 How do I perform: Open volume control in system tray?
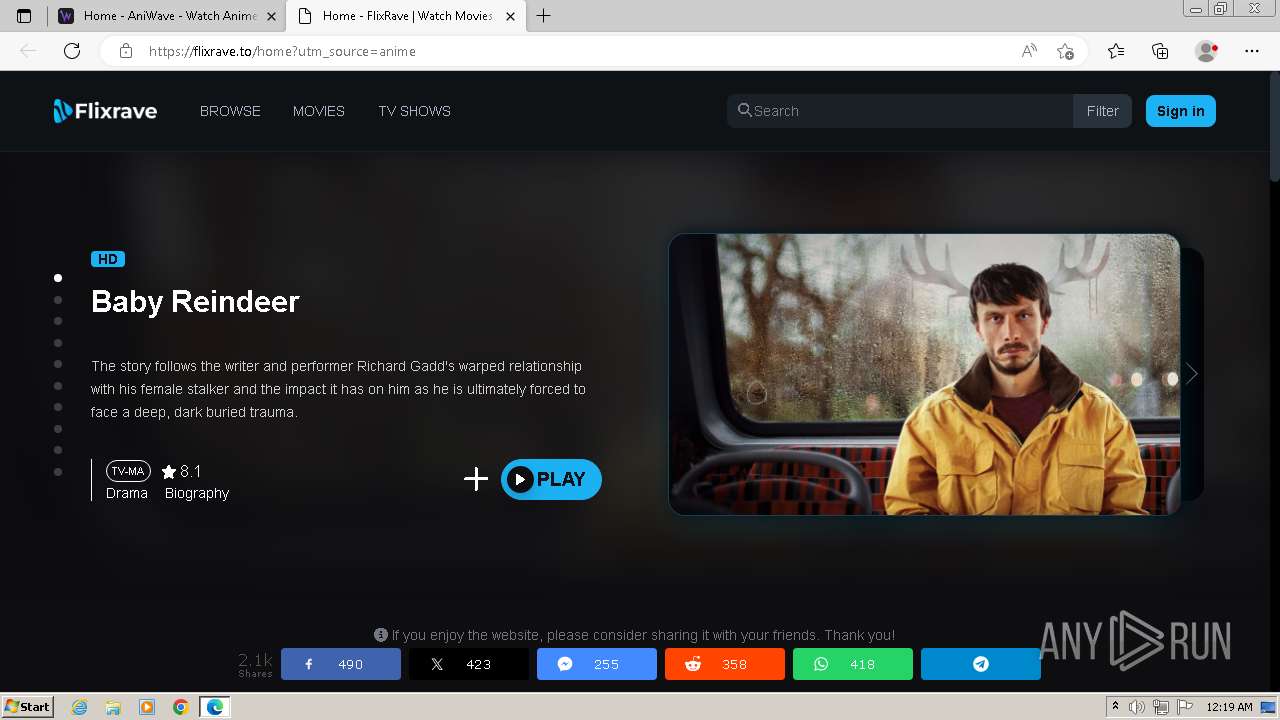point(1137,707)
